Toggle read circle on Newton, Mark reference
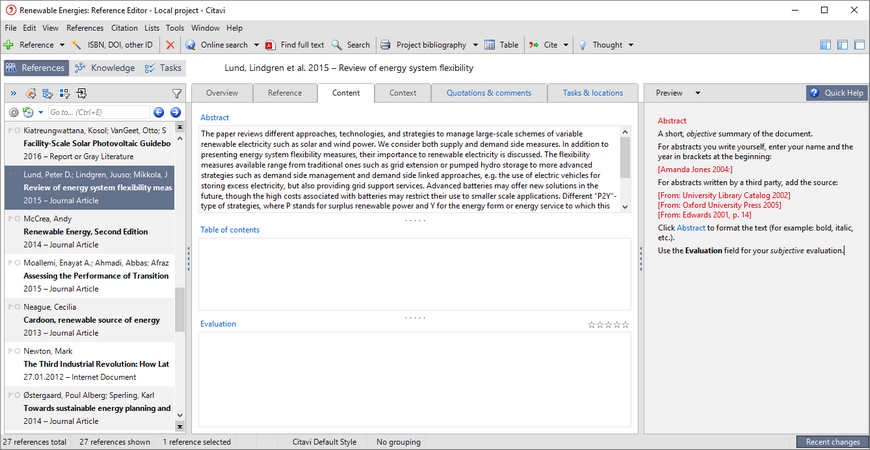870x450 pixels. tap(18, 351)
